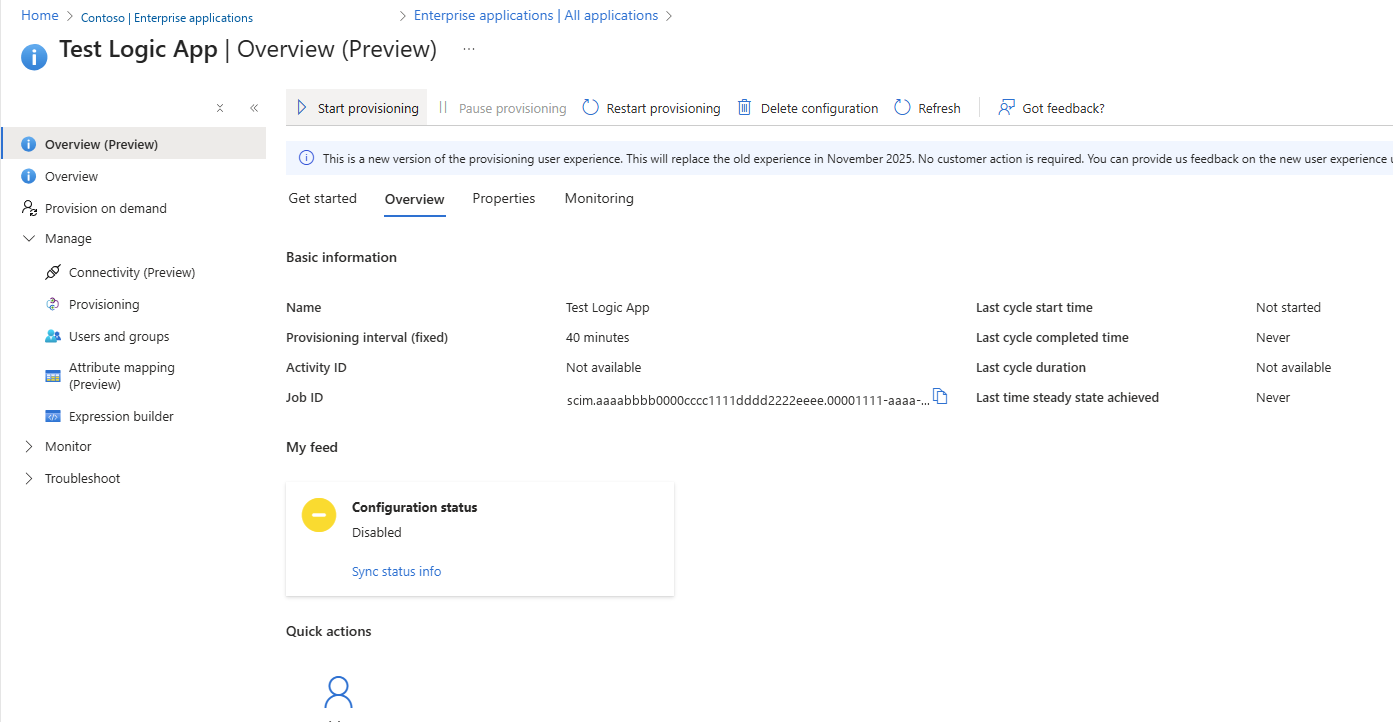Viewport: 1393px width, 722px height.
Task: Click the Restart provisioning button label
Action: (x=663, y=108)
